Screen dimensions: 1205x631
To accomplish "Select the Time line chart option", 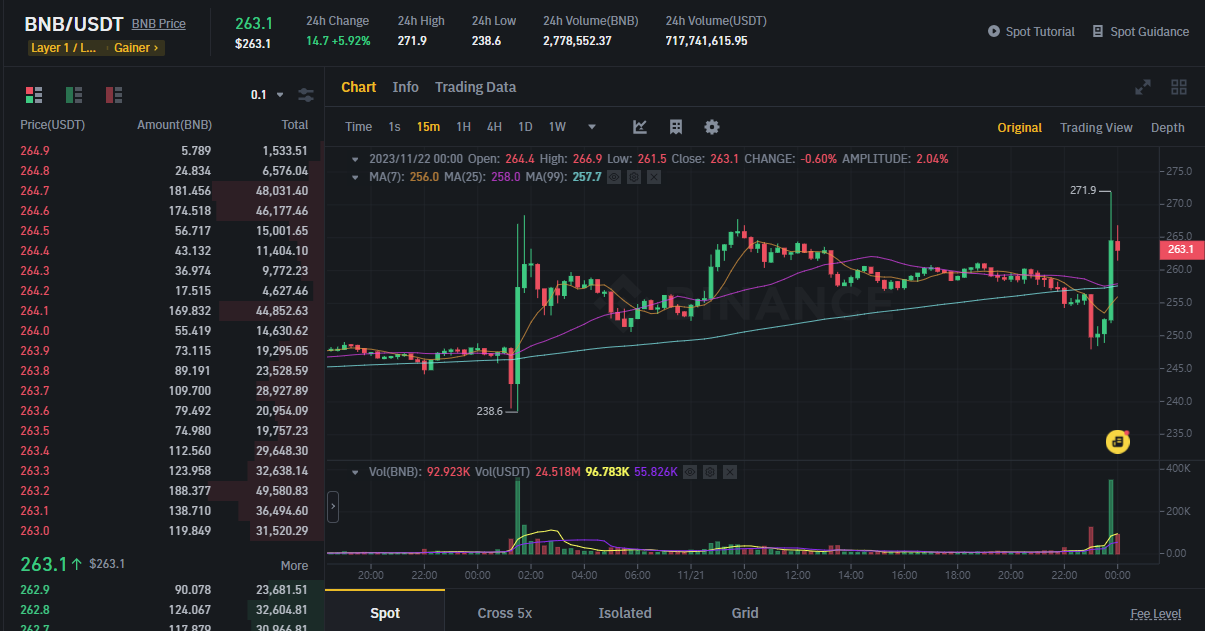I will coord(358,127).
